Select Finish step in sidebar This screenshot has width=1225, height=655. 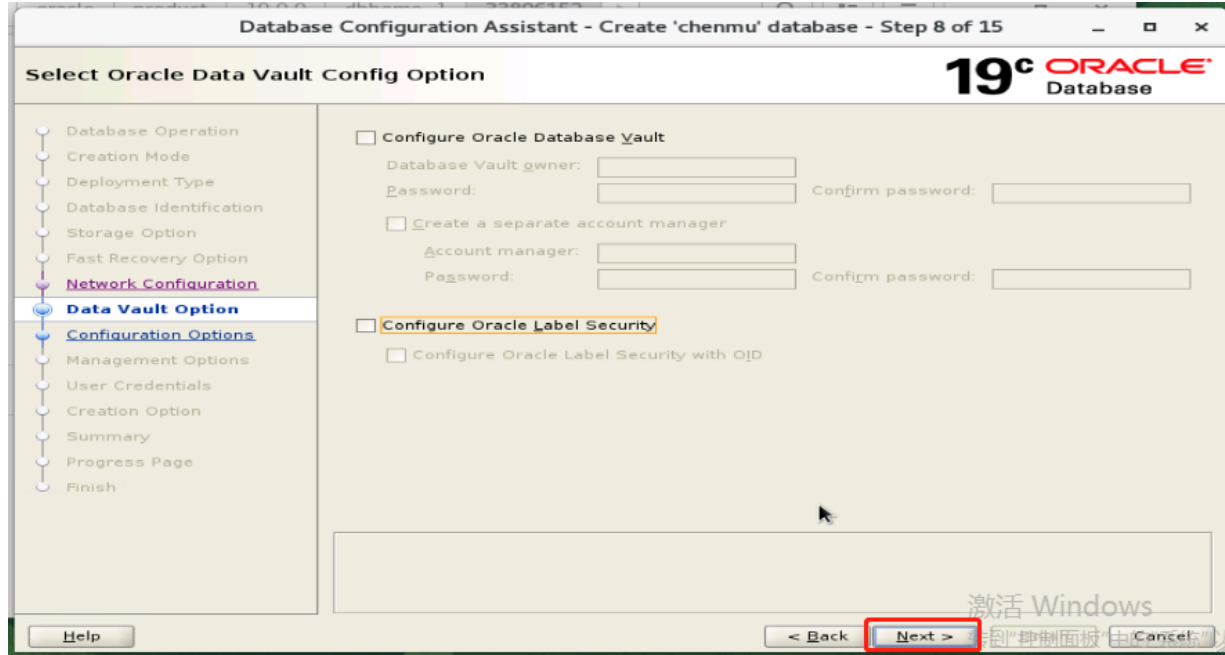pos(91,487)
